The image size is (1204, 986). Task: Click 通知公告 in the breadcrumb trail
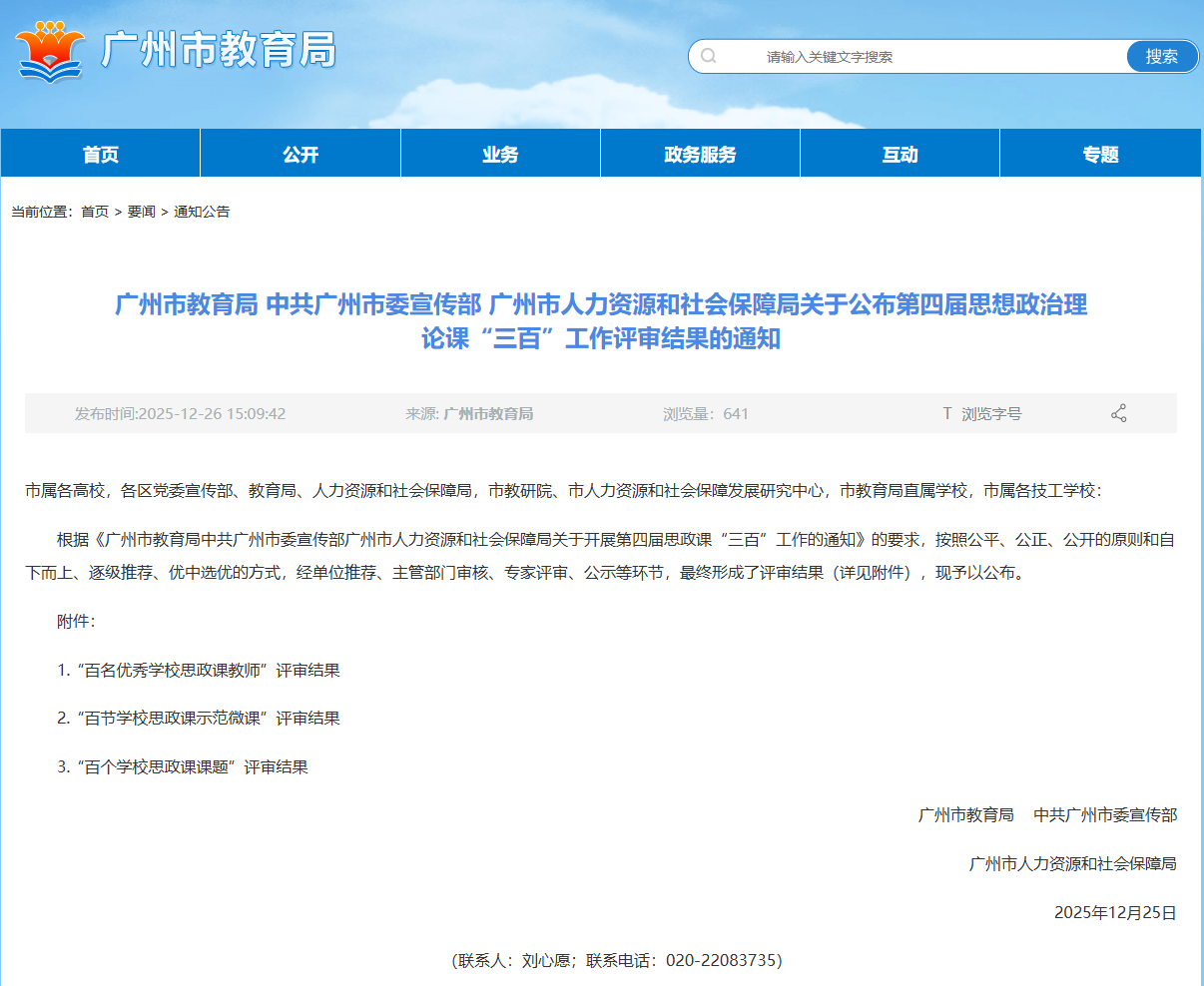tap(202, 212)
